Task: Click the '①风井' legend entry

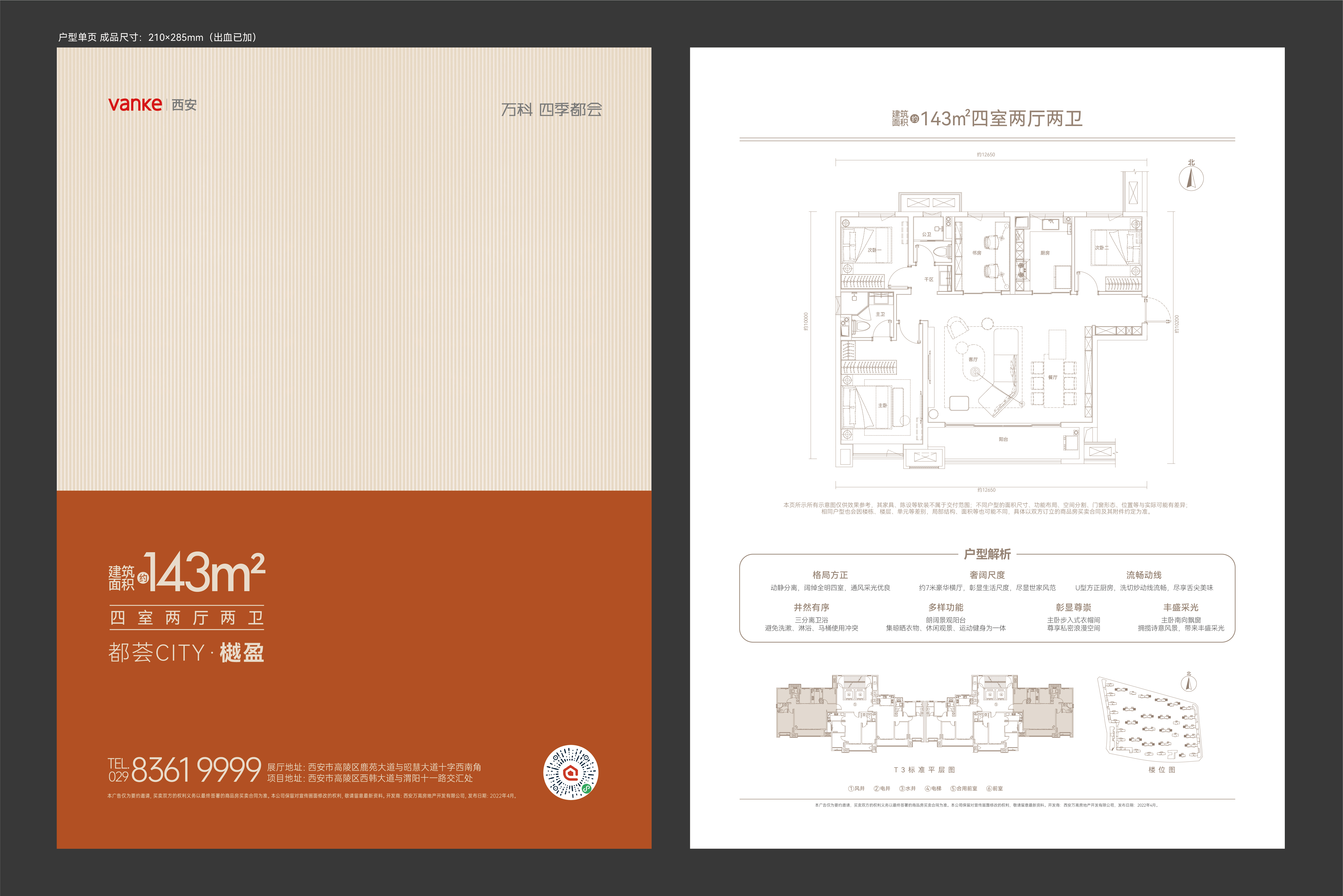Action: point(856,789)
